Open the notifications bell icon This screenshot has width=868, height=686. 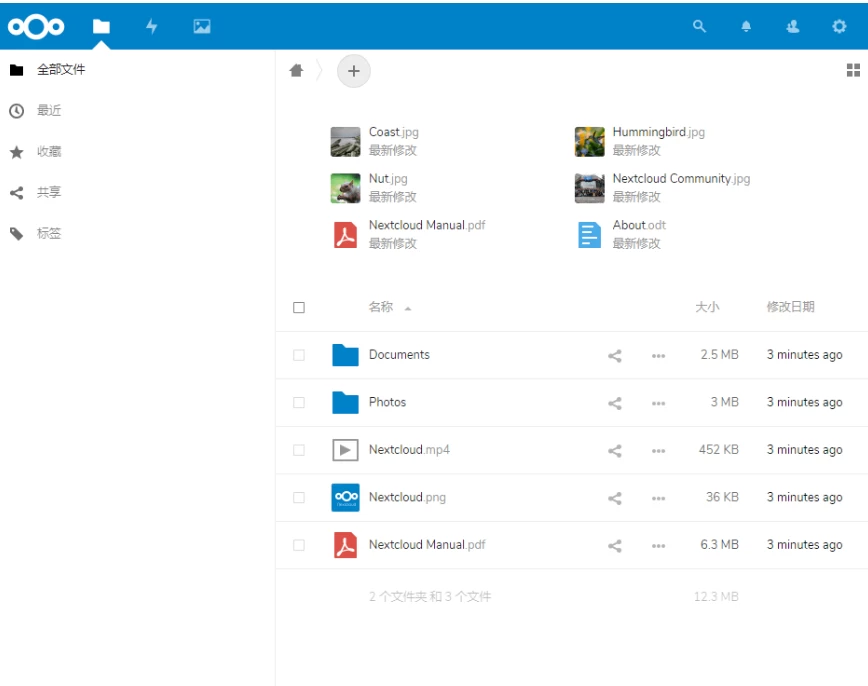pyautogui.click(x=746, y=27)
